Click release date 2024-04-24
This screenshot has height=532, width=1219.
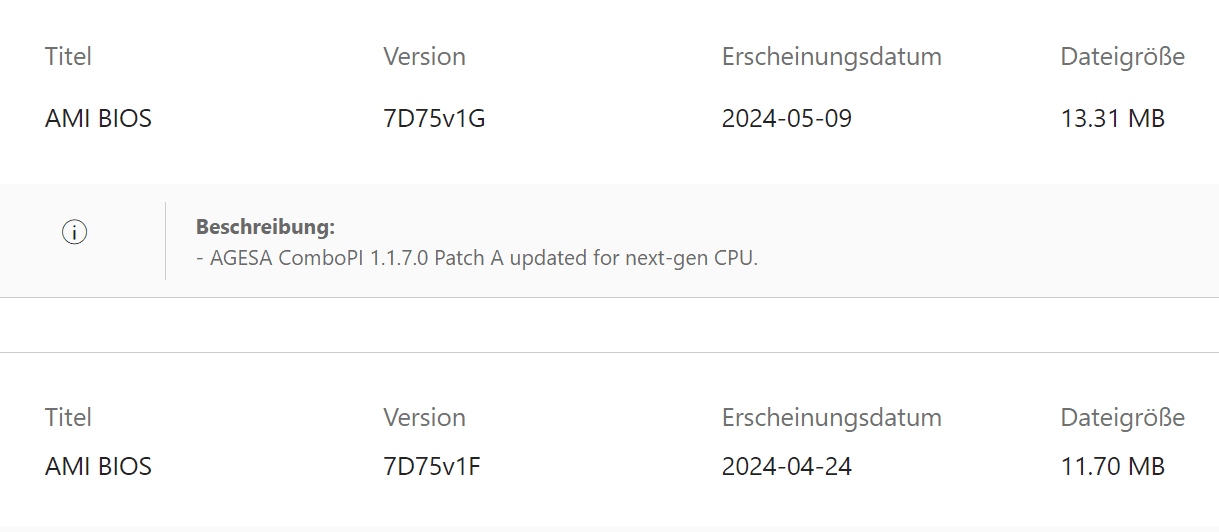(787, 466)
